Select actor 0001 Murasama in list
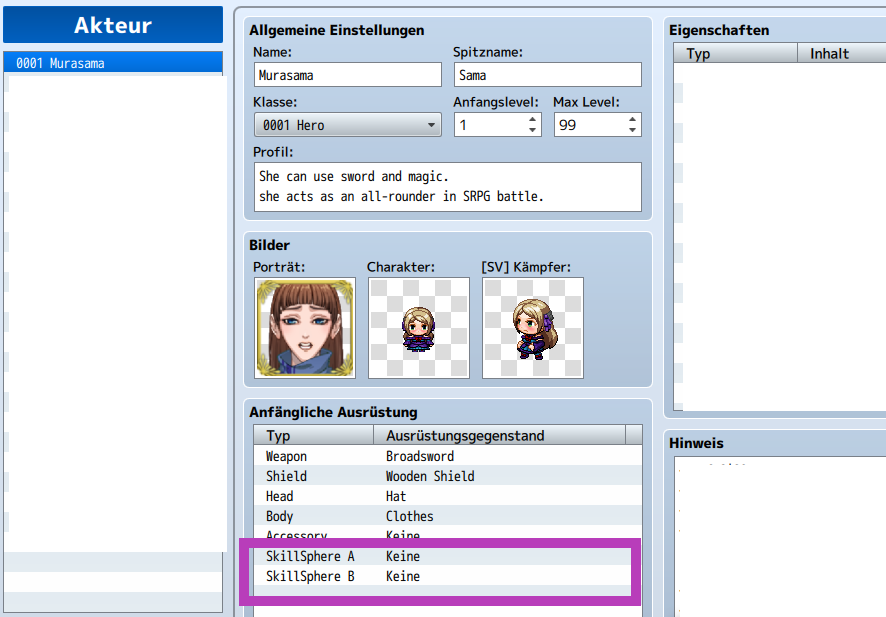 [113, 63]
